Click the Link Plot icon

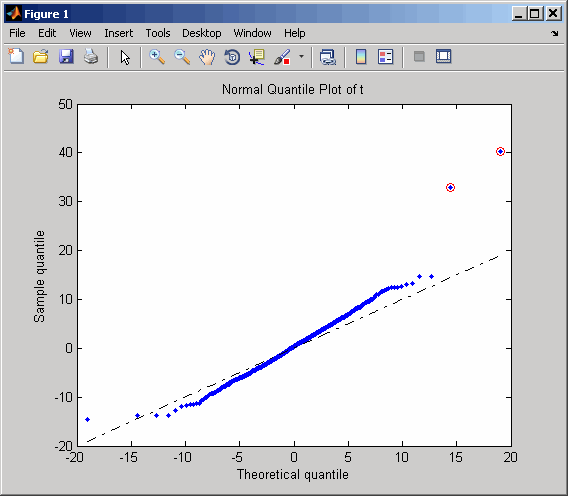click(328, 57)
